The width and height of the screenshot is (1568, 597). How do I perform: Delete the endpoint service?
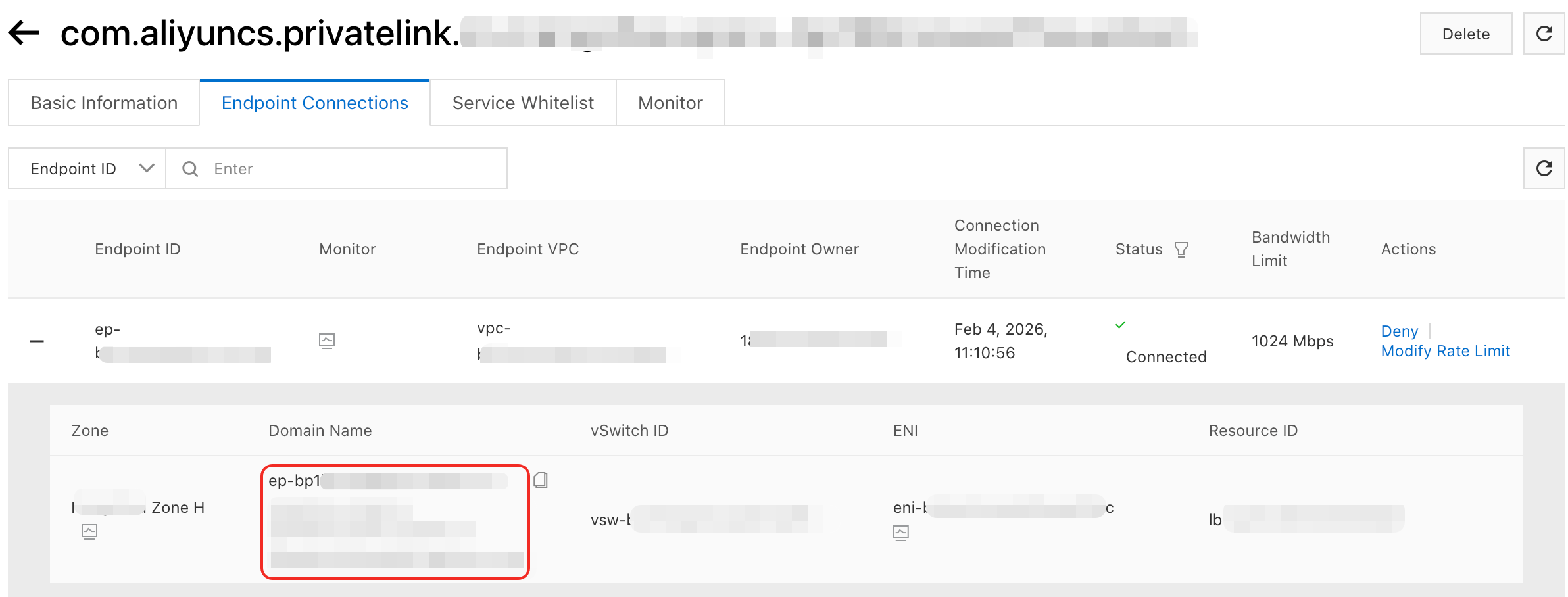coord(1466,34)
